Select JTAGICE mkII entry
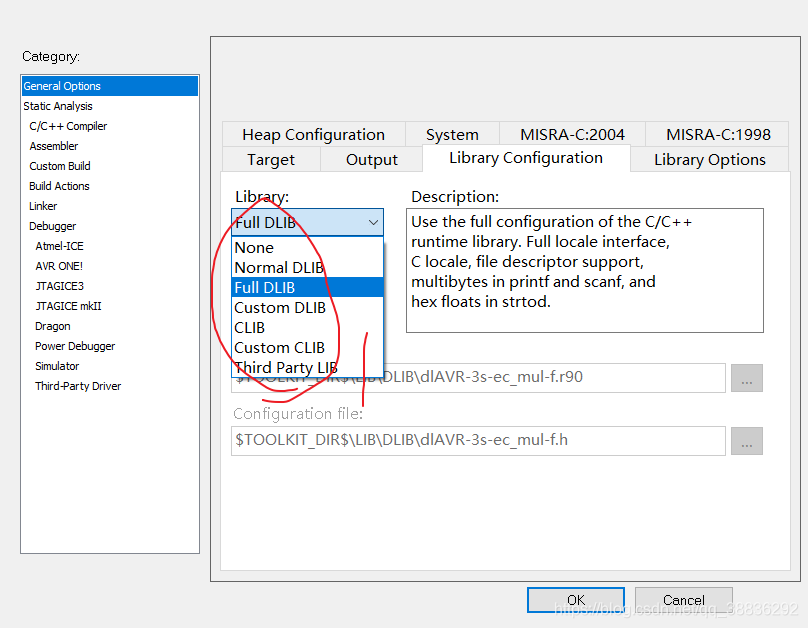808x628 pixels. [68, 306]
